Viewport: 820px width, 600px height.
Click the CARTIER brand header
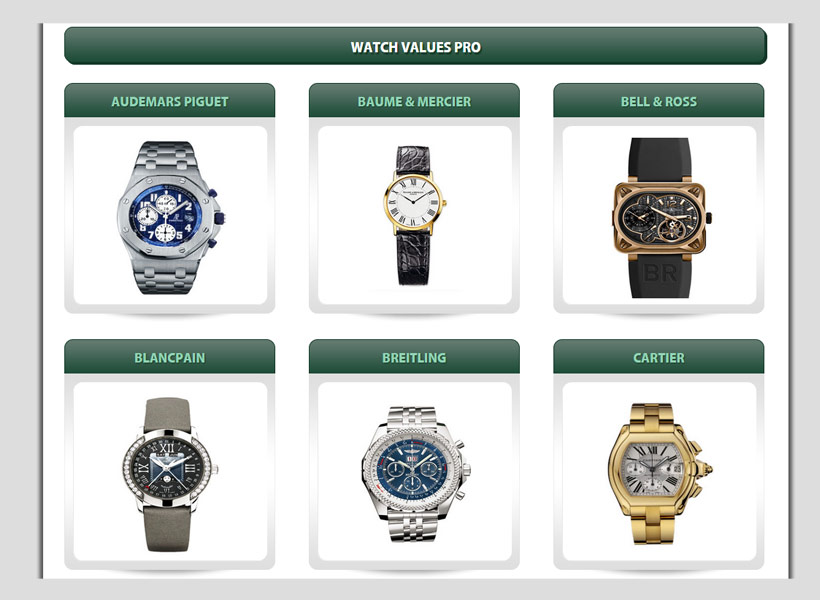tap(658, 357)
